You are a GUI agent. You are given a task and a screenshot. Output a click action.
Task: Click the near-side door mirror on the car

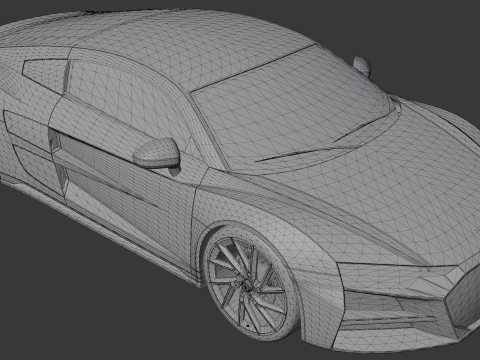(158, 153)
